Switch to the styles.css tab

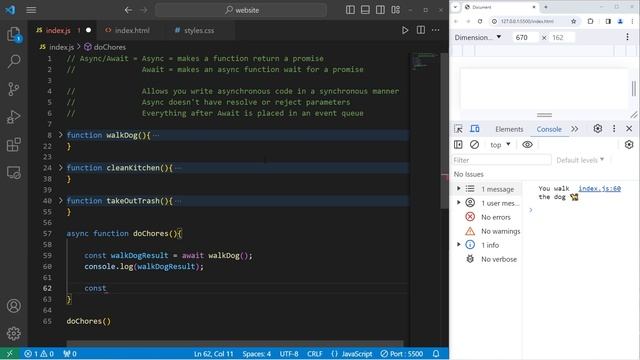199,30
